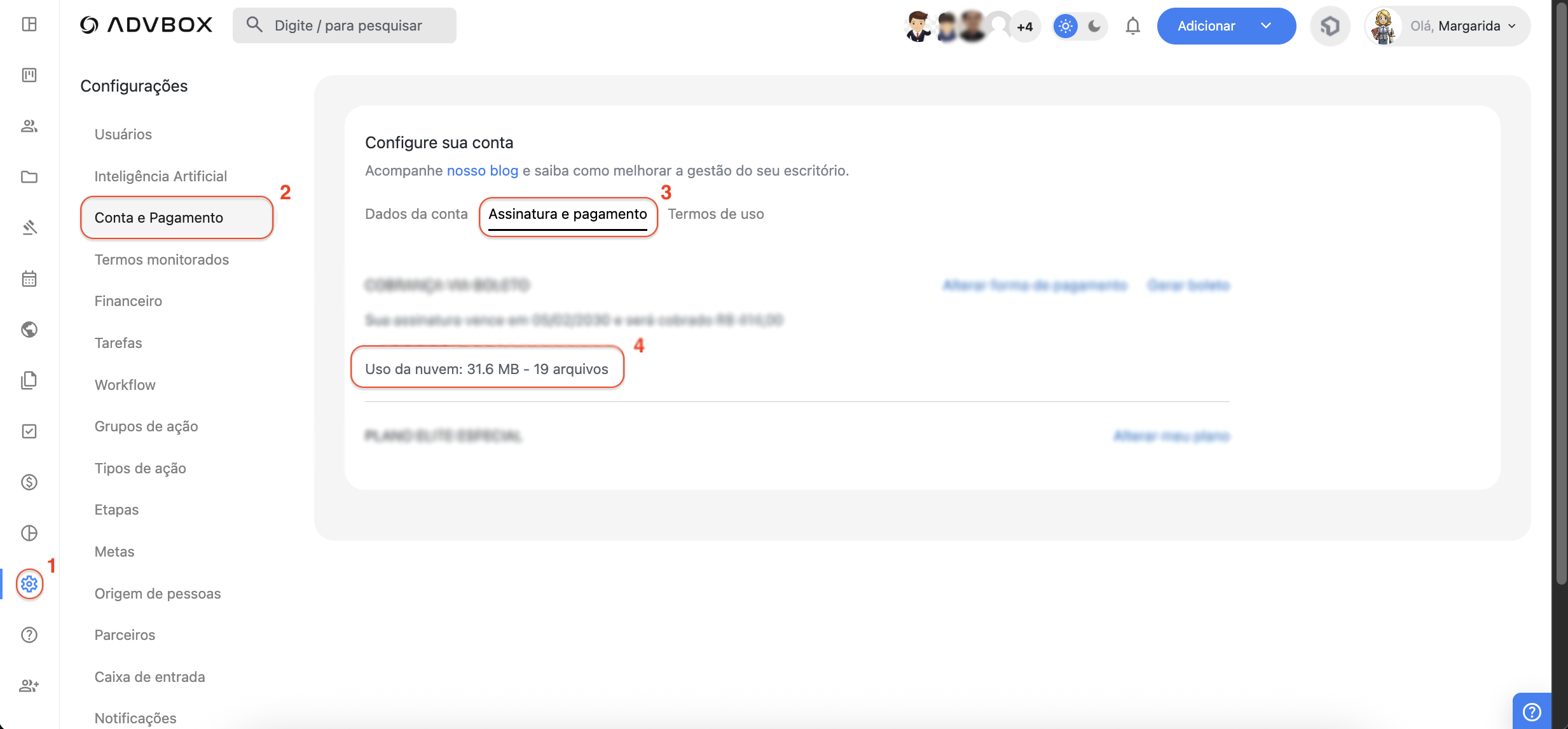
Task: Click the notification bell icon
Action: coord(1132,26)
